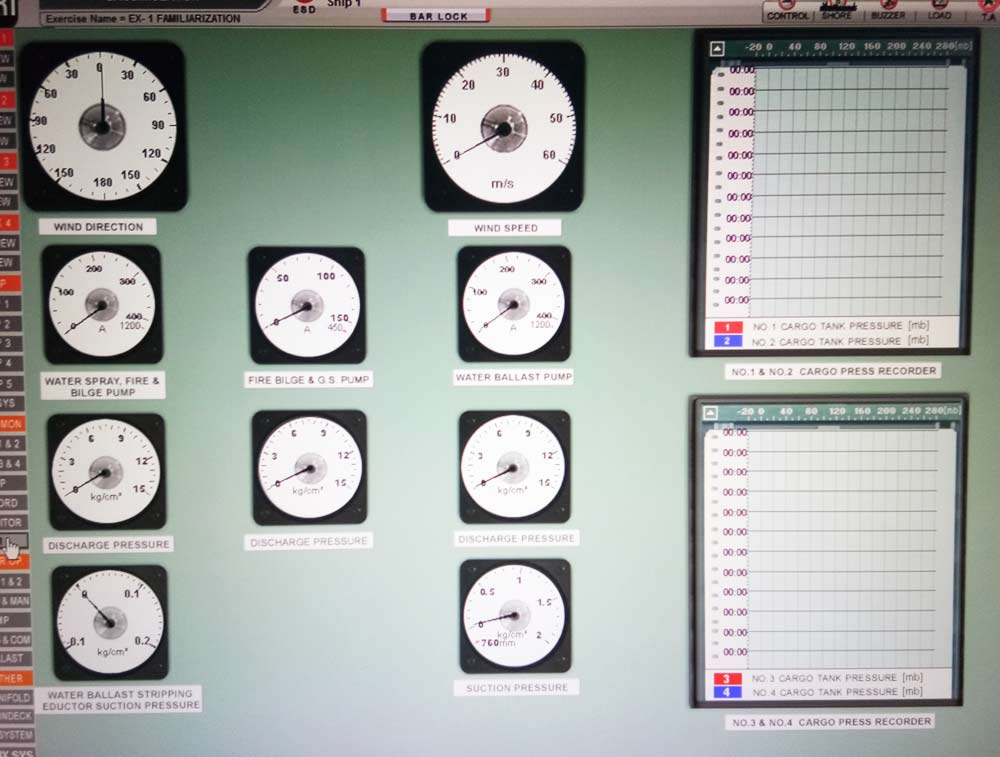Select the Water Ballast Pump ammeter
The image size is (1000, 757).
click(513, 304)
